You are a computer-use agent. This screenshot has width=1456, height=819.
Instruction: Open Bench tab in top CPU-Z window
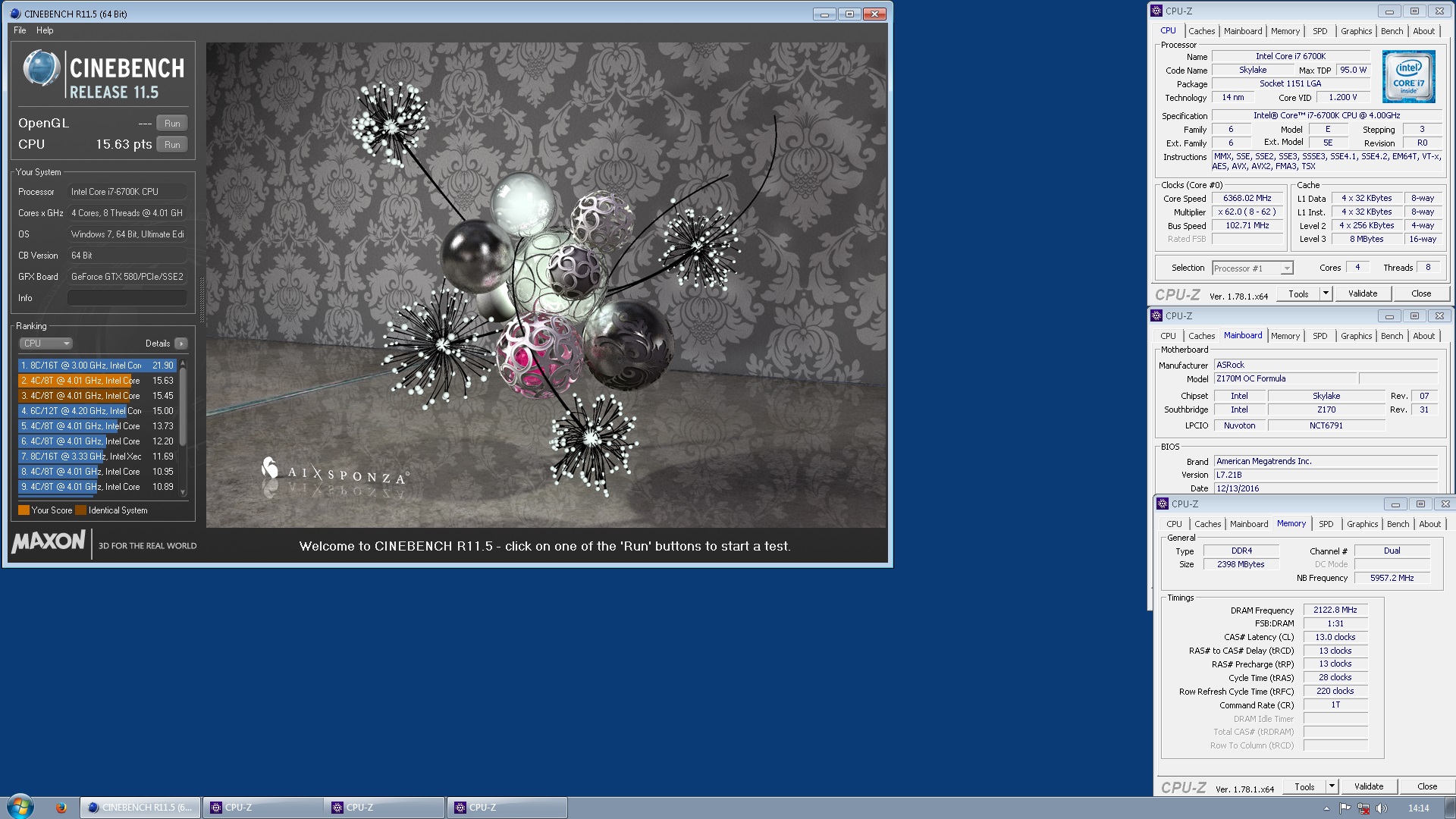point(1392,31)
